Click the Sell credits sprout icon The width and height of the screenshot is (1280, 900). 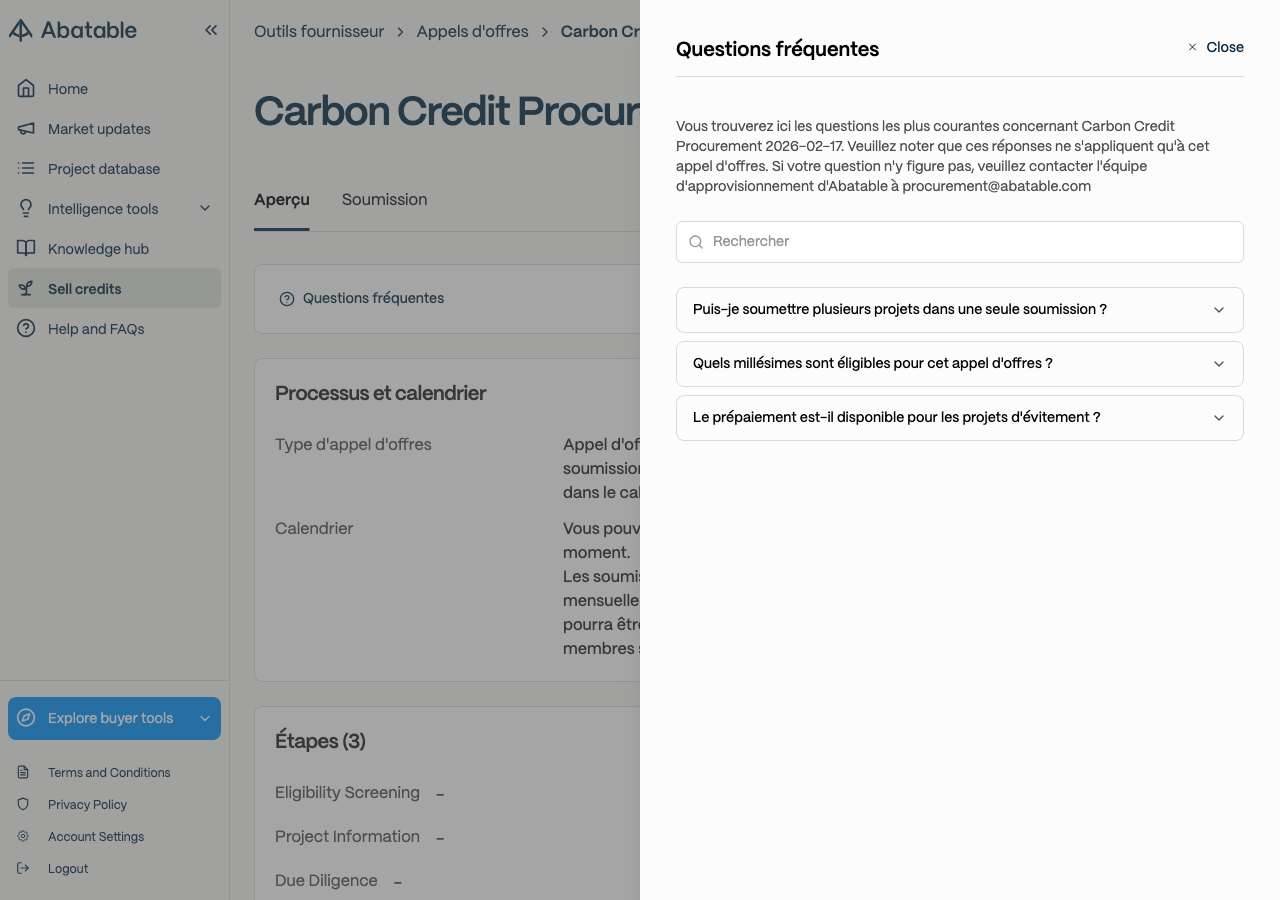coord(27,289)
